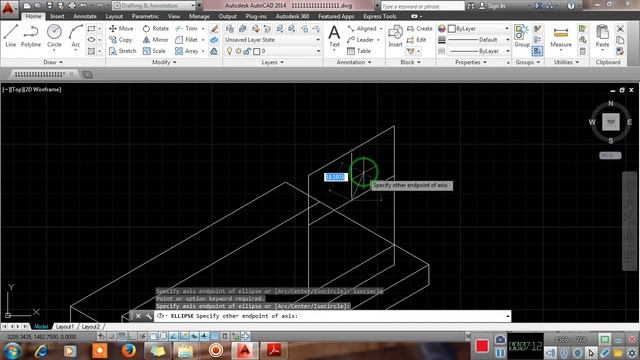The width and height of the screenshot is (640, 360).
Task: Click the object color wheel swatch
Action: [442, 29]
